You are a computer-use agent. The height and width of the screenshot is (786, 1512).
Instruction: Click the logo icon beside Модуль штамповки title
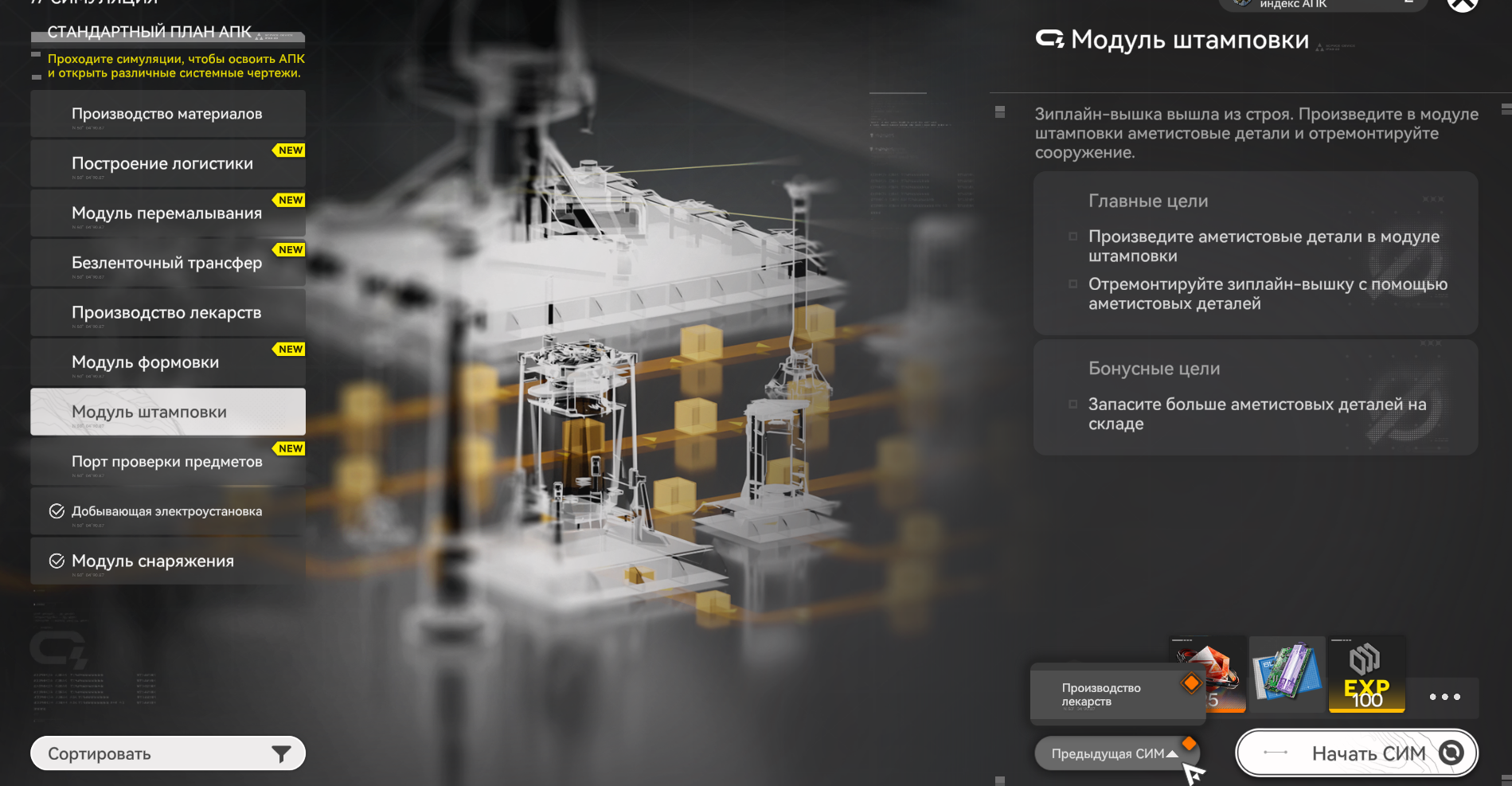point(1049,39)
